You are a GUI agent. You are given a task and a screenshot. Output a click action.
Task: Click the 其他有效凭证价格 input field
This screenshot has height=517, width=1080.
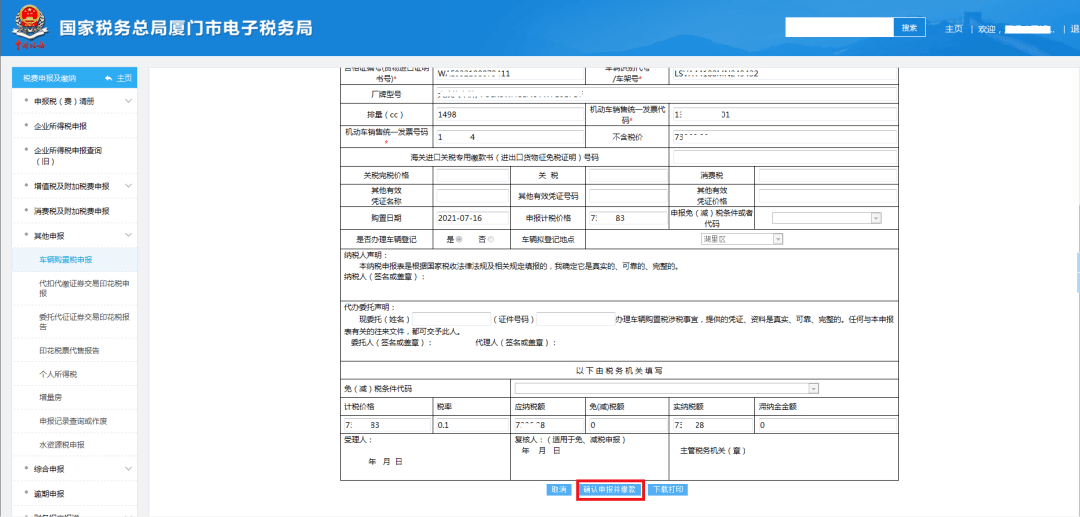[828, 196]
